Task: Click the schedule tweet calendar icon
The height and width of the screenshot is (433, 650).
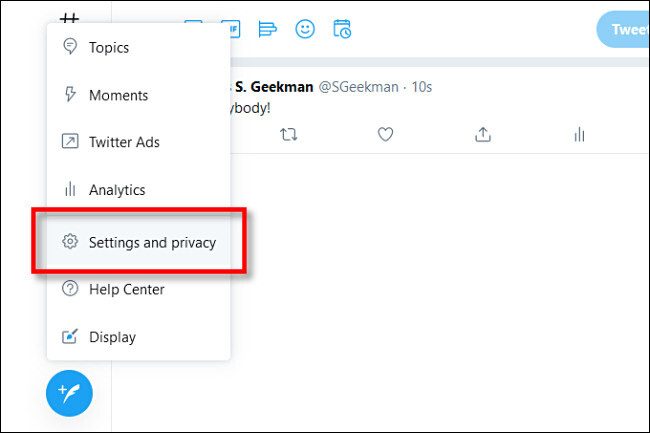Action: [342, 29]
